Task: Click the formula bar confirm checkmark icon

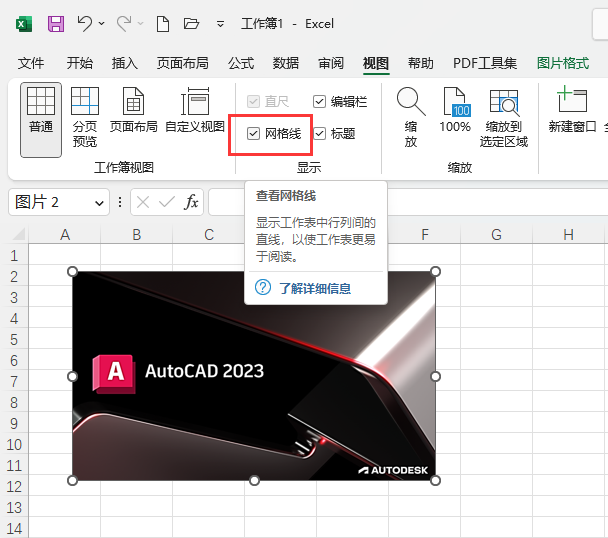Action: coord(167,202)
